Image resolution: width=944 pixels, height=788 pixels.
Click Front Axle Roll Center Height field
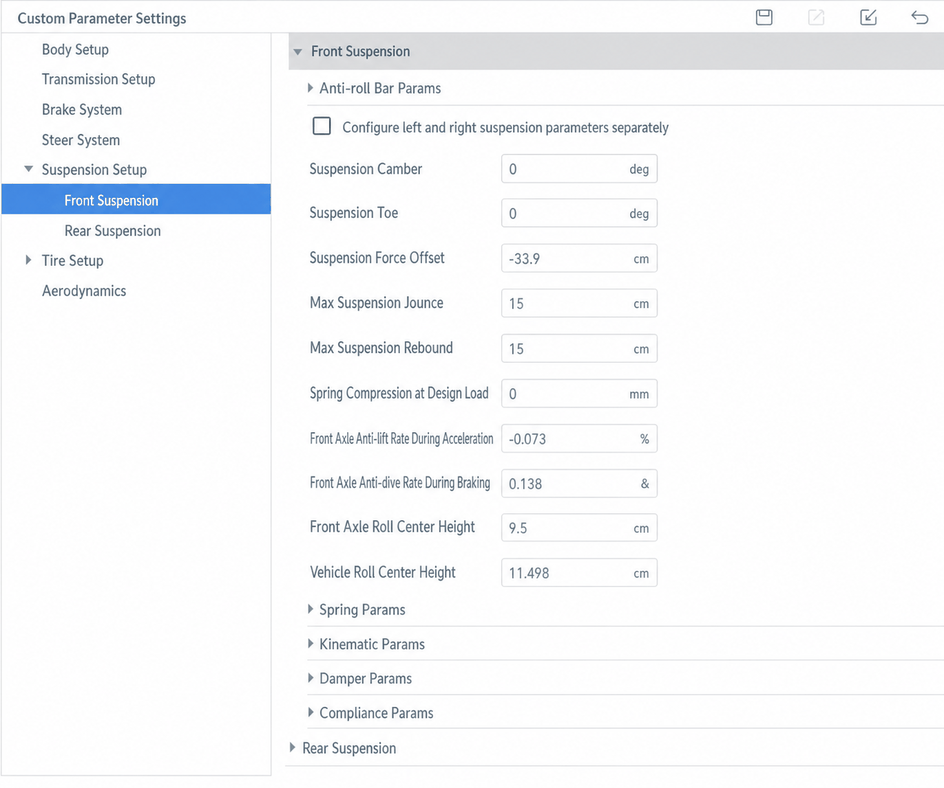point(579,528)
